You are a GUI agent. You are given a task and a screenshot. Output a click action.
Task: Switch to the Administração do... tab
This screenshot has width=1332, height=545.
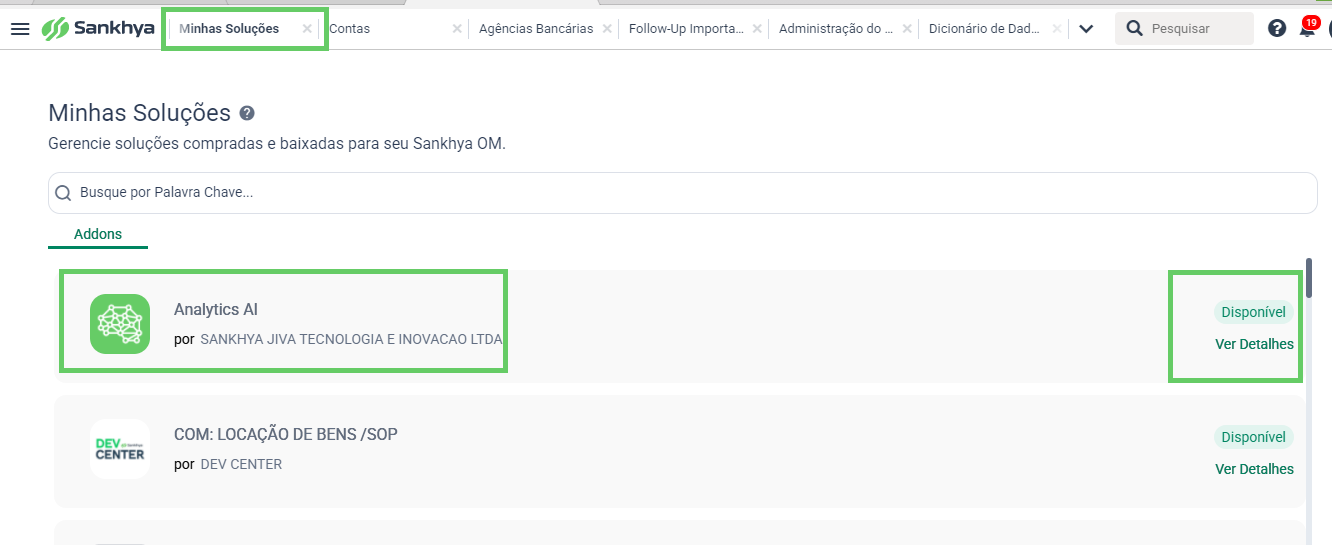tap(836, 29)
